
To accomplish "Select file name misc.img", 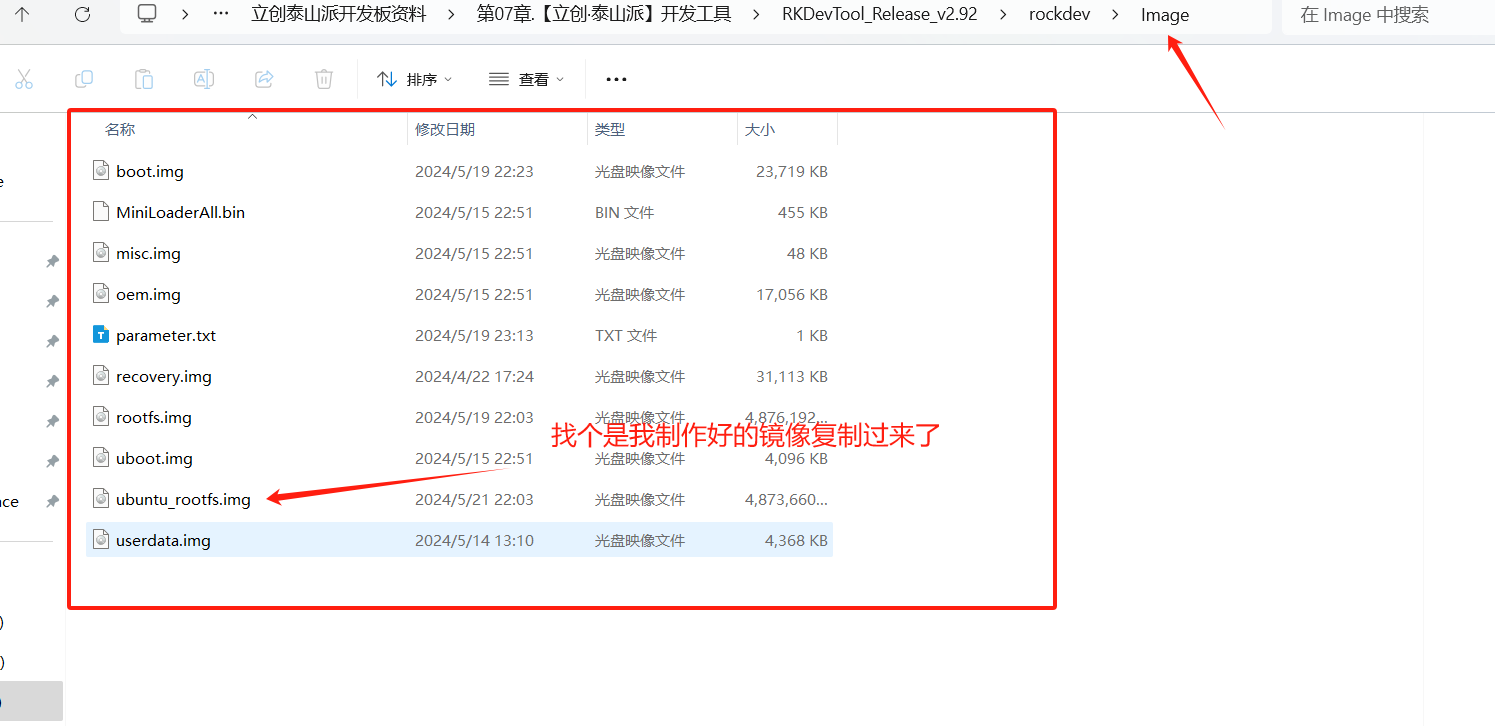I will point(148,253).
